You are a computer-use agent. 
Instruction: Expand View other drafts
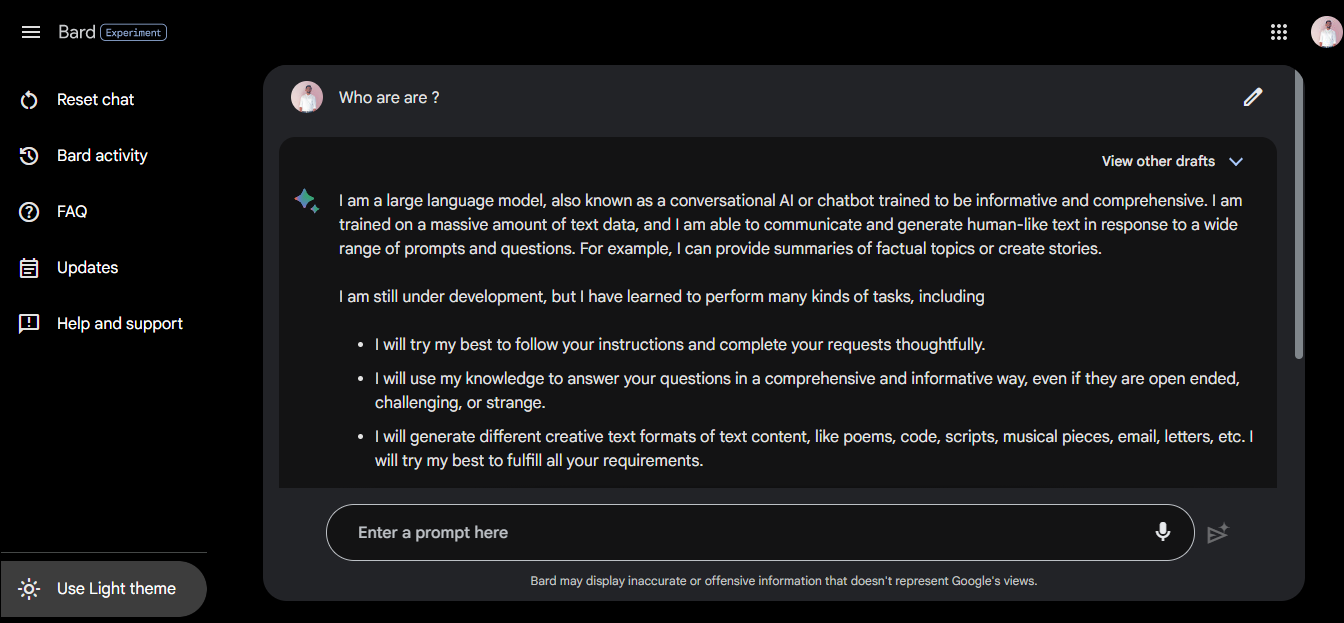(x=1158, y=161)
